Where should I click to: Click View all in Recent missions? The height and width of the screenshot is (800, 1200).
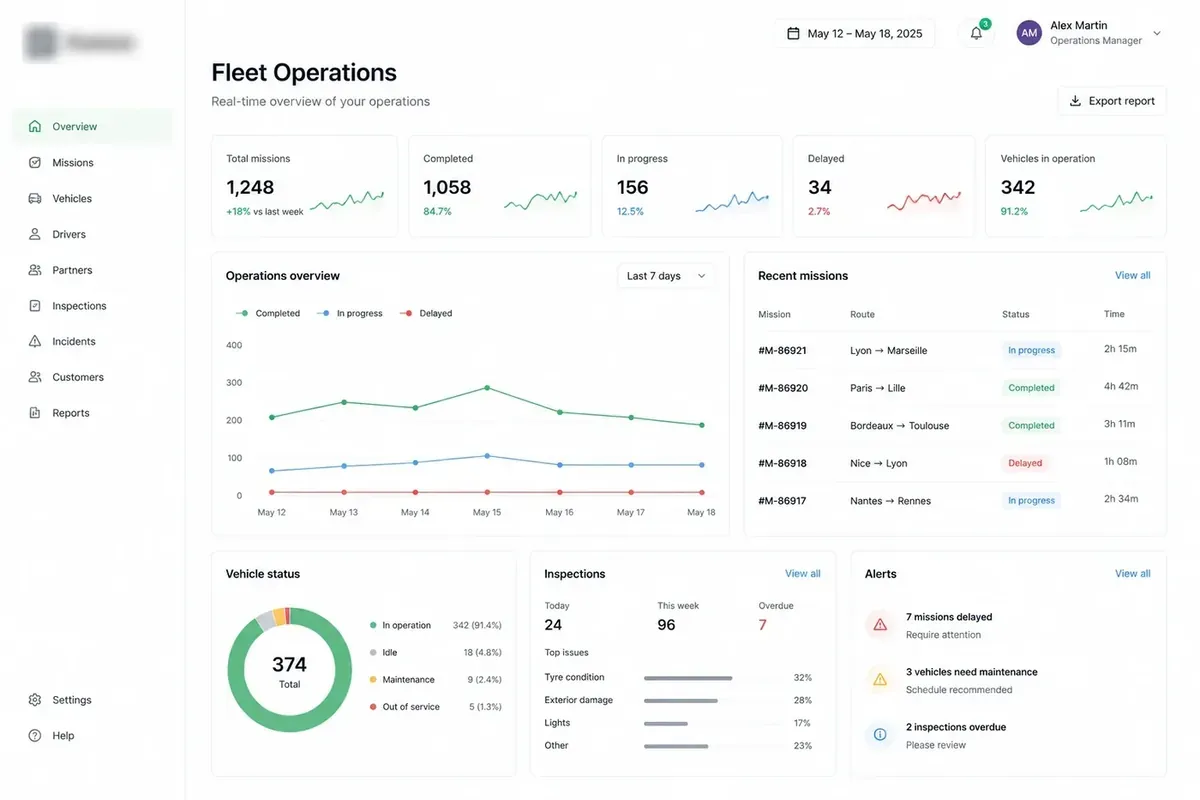point(1132,275)
